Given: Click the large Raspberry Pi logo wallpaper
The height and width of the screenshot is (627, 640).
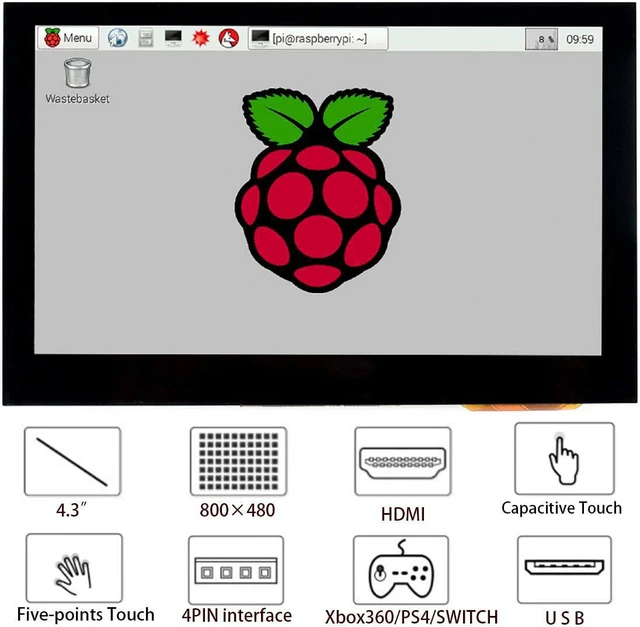Looking at the screenshot, I should point(318,190).
